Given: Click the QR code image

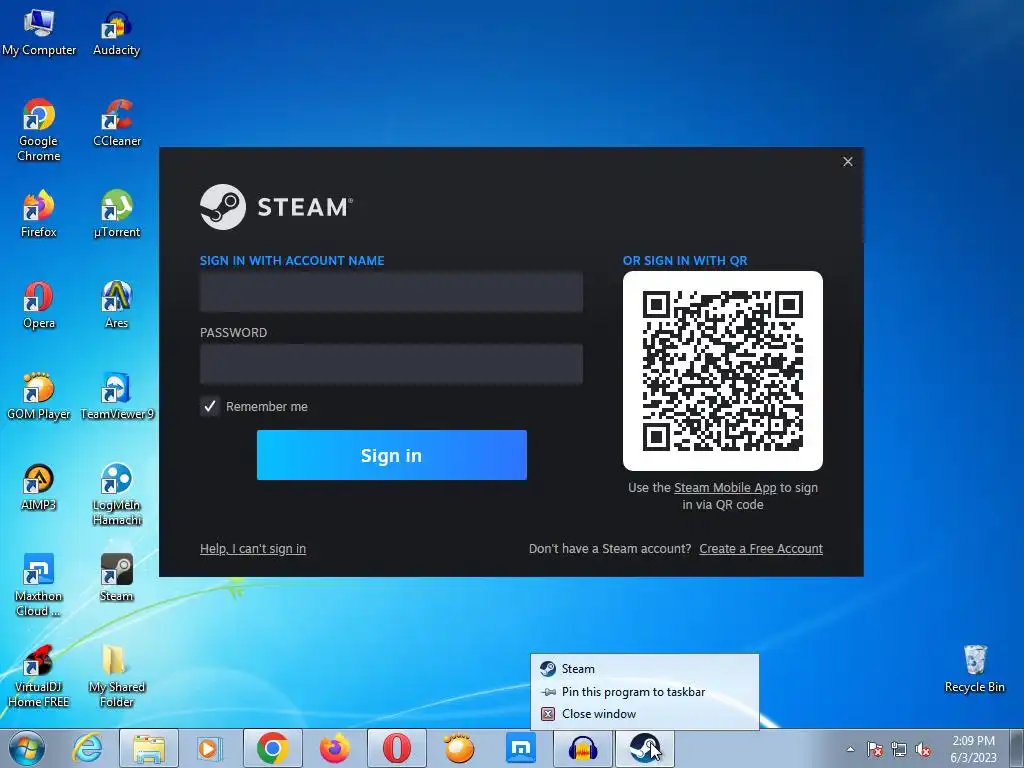Looking at the screenshot, I should click(723, 371).
